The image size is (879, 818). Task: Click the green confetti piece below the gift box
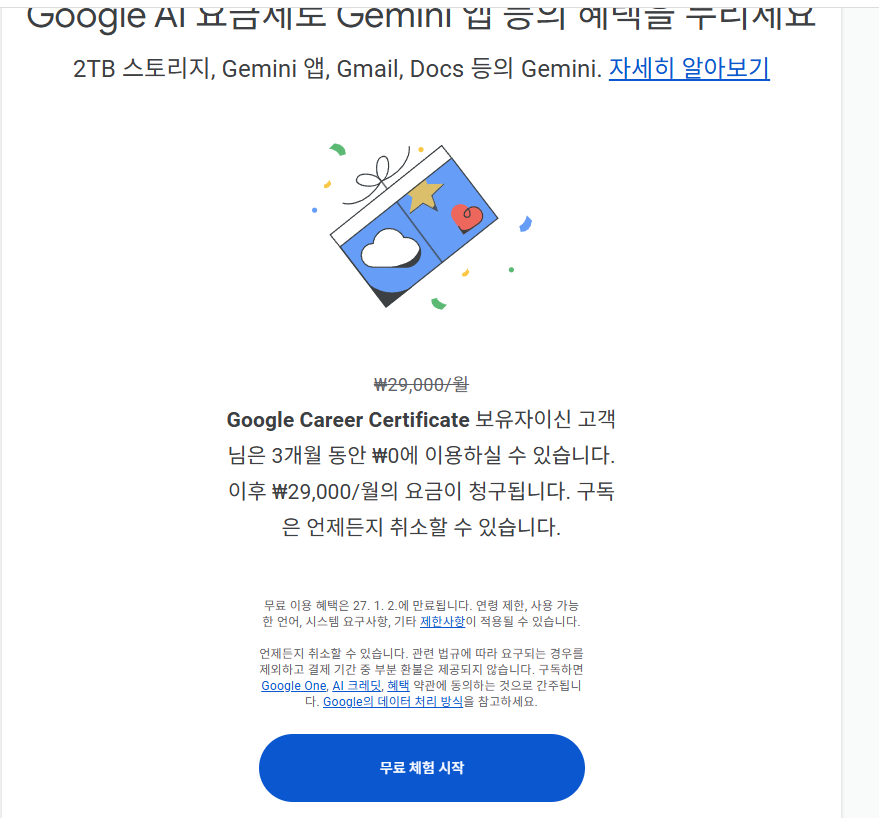tap(438, 304)
